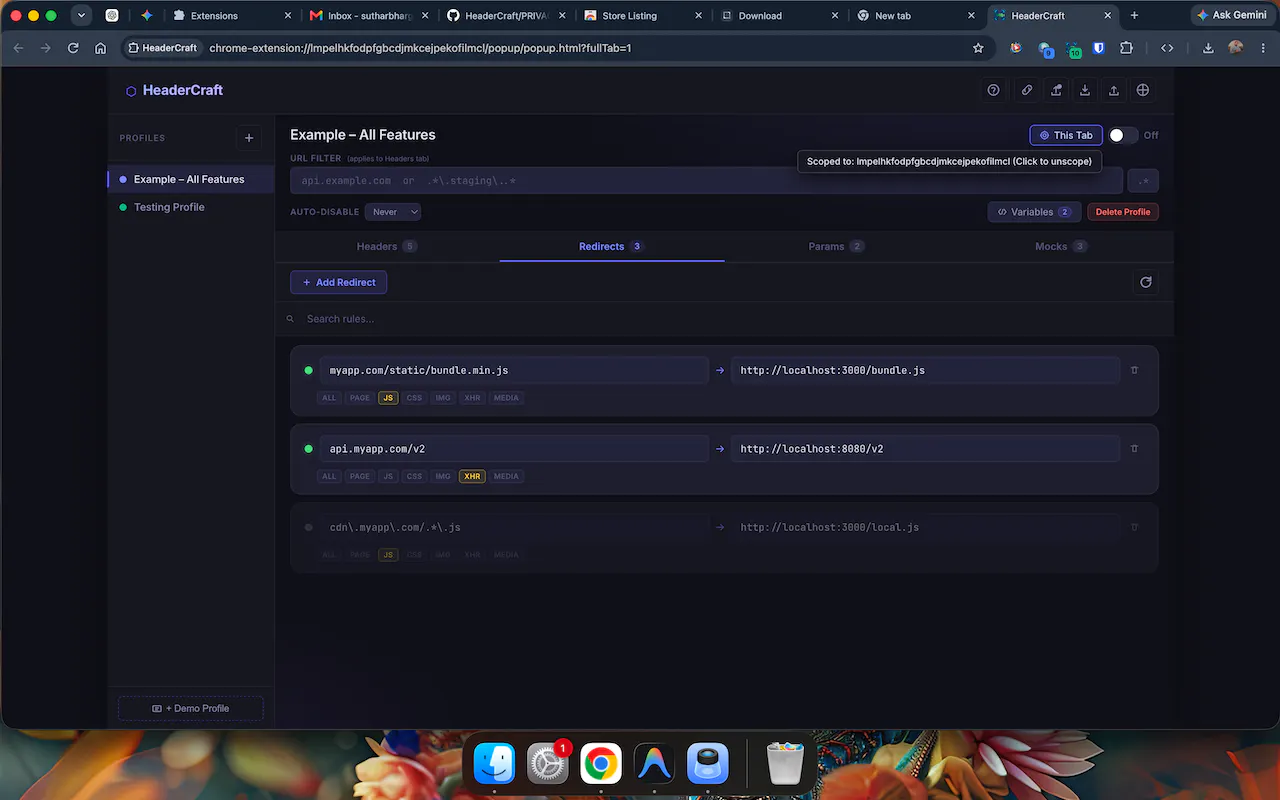Click the upload-arrow export icon in header
The width and height of the screenshot is (1280, 800).
(x=1114, y=90)
